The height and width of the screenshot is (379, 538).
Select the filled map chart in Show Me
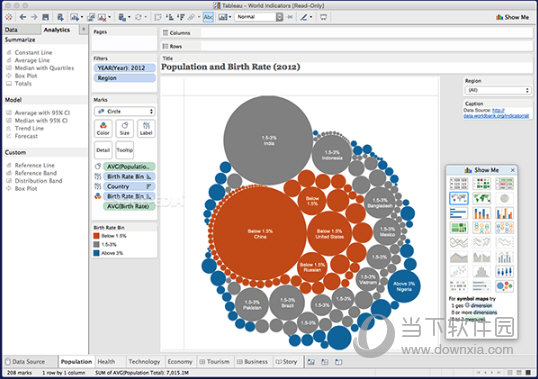(482, 198)
